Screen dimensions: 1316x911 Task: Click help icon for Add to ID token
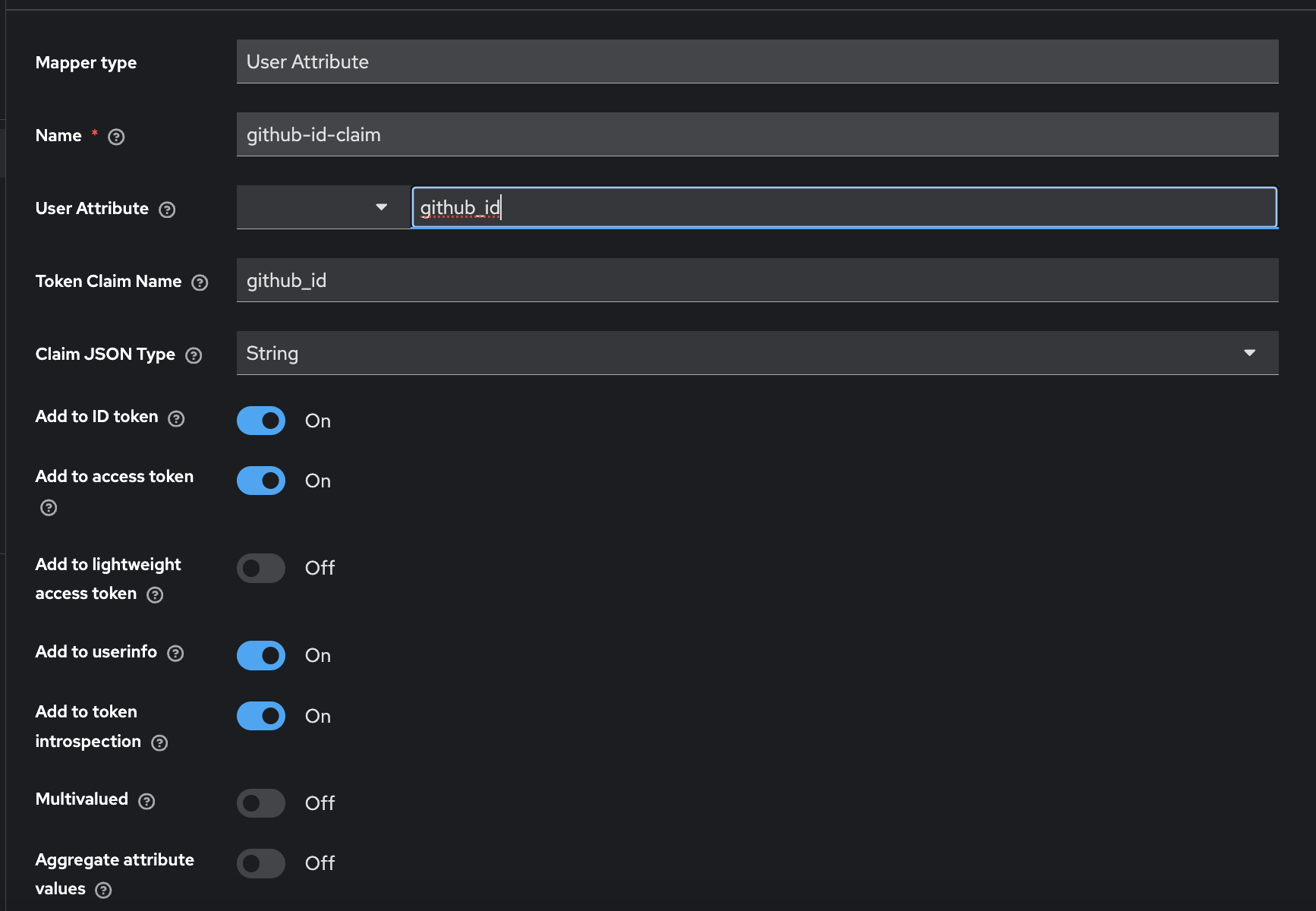(x=176, y=418)
